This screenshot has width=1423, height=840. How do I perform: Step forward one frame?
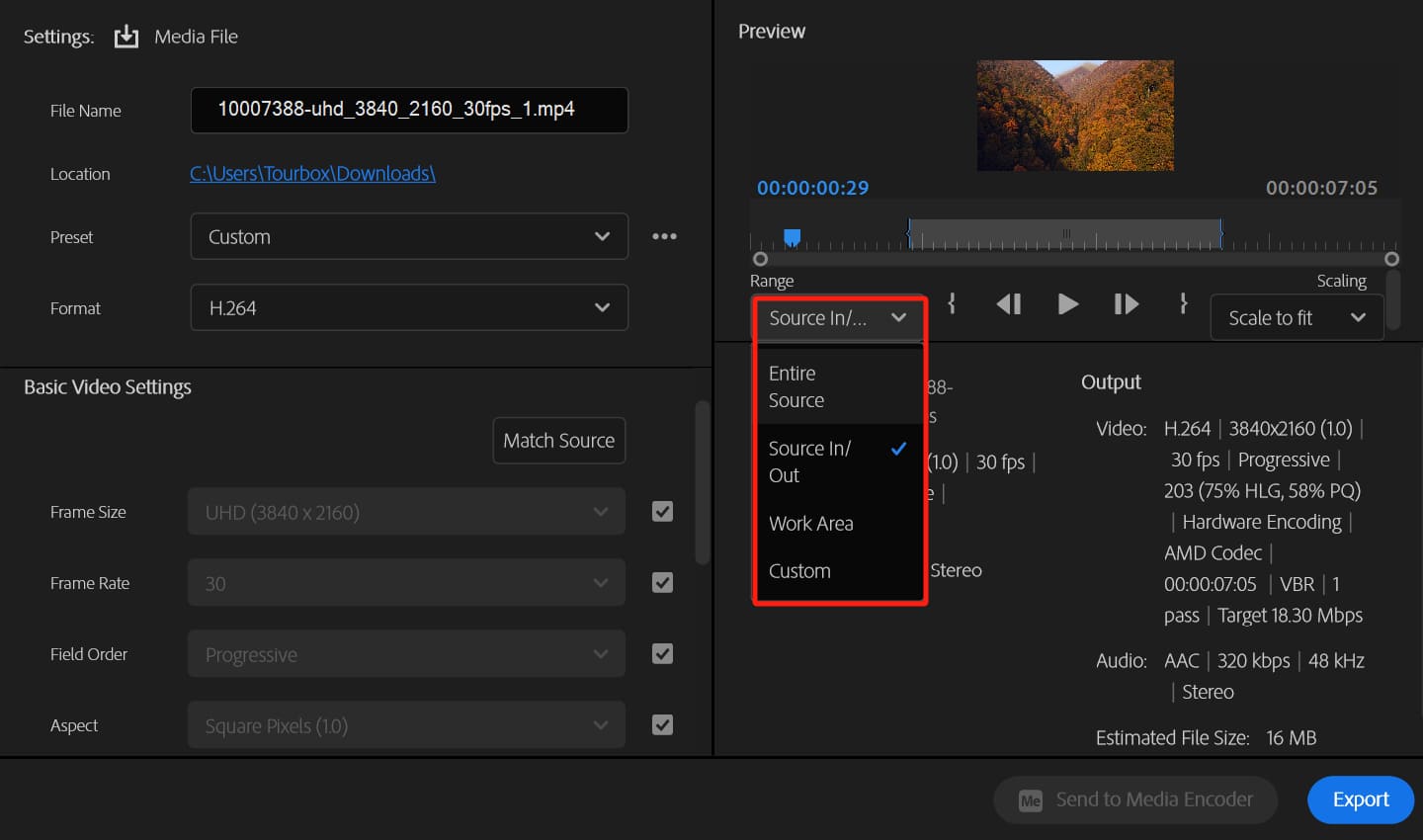click(x=1127, y=303)
